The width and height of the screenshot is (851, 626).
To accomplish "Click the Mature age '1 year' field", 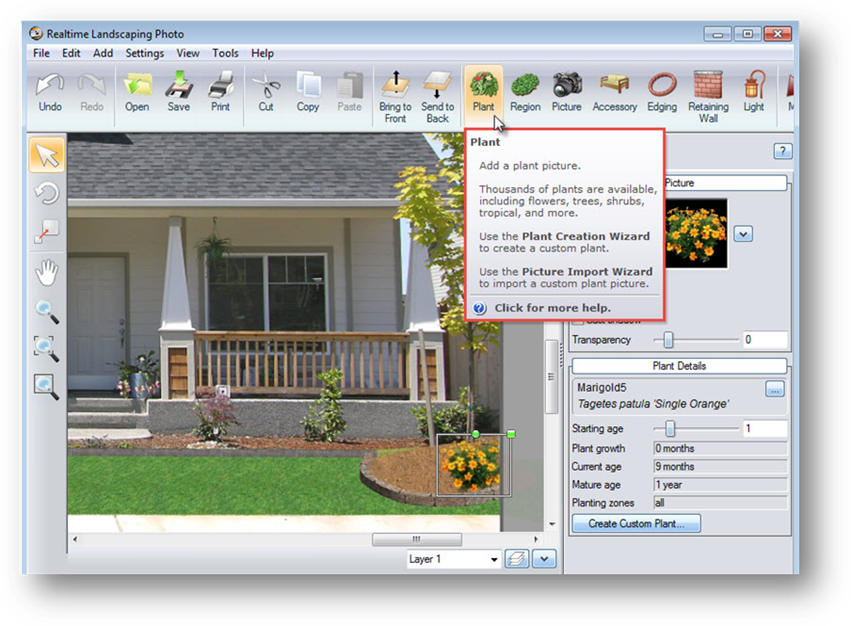I will (x=720, y=485).
